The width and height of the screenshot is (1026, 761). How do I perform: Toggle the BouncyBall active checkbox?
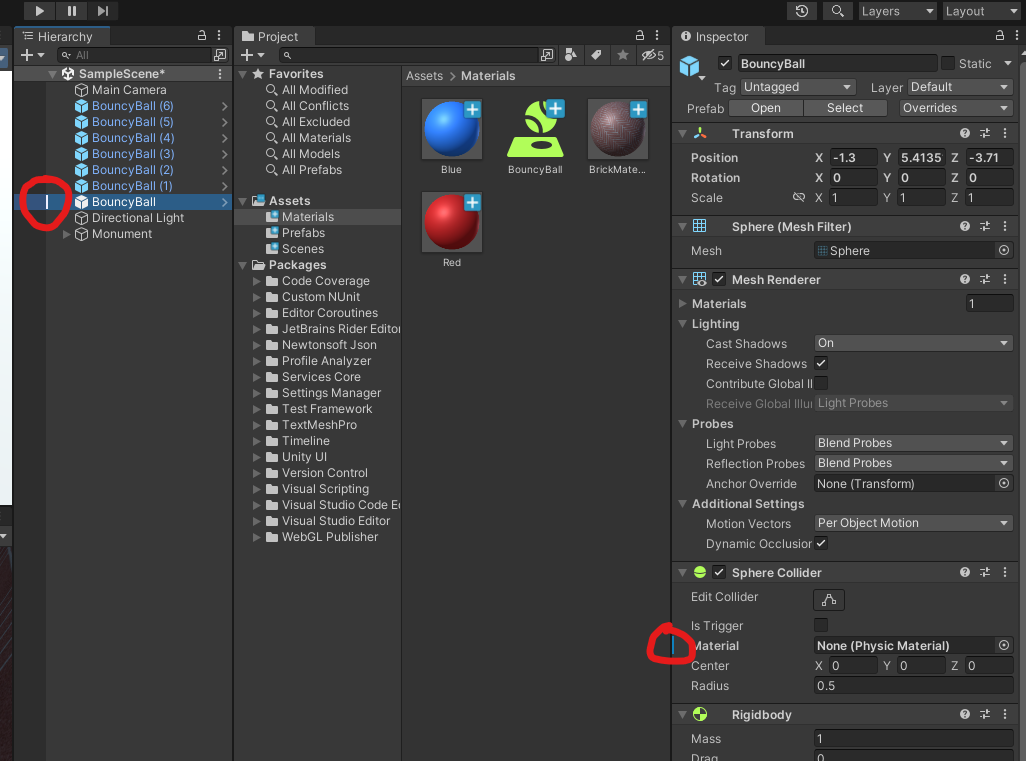coord(724,63)
